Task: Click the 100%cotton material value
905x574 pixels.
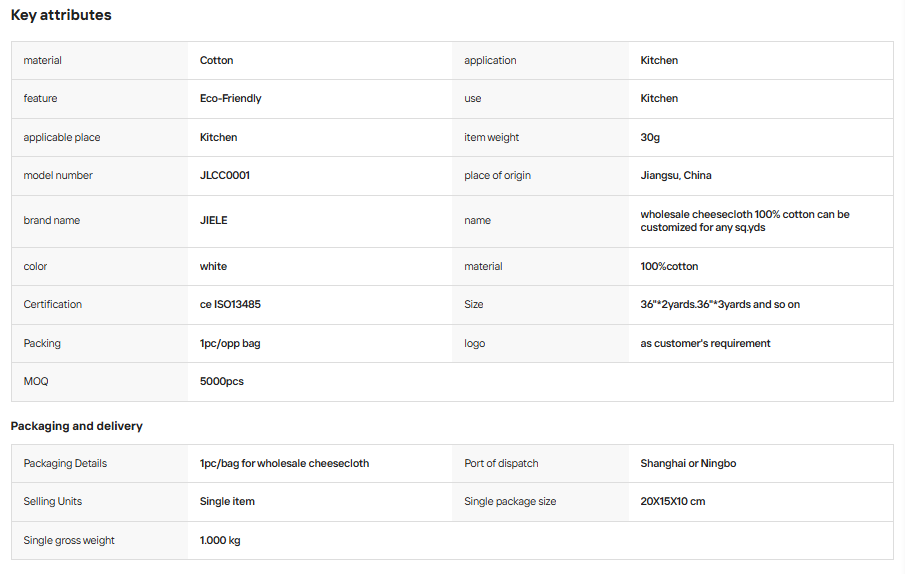Action: pyautogui.click(x=669, y=267)
